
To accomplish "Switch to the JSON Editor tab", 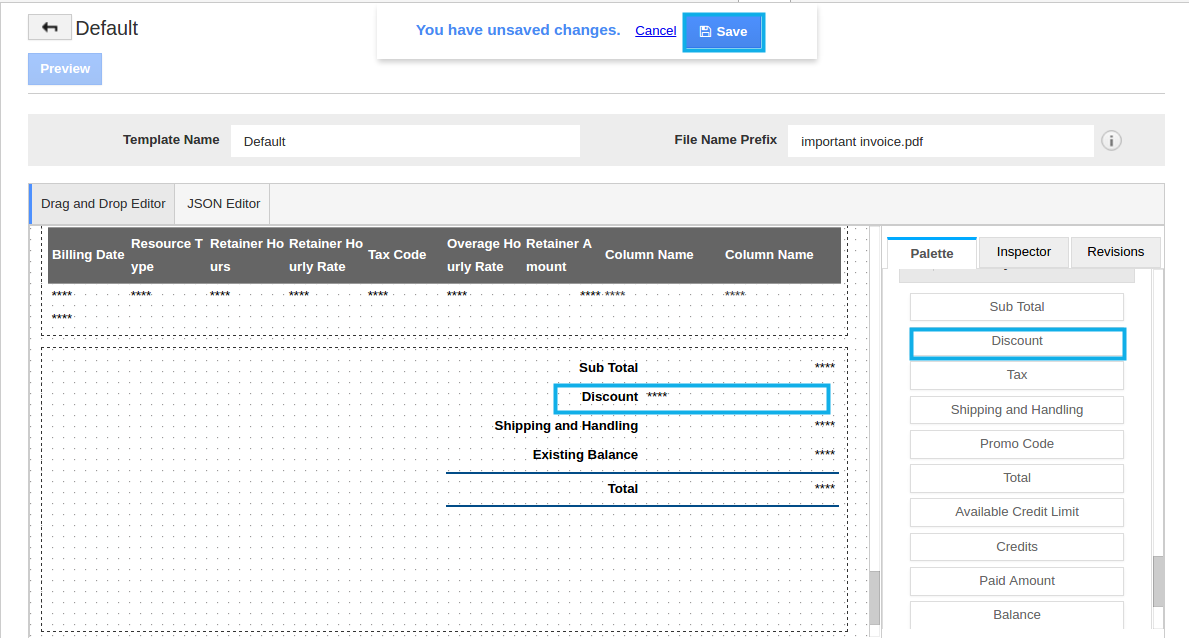I will [x=221, y=203].
